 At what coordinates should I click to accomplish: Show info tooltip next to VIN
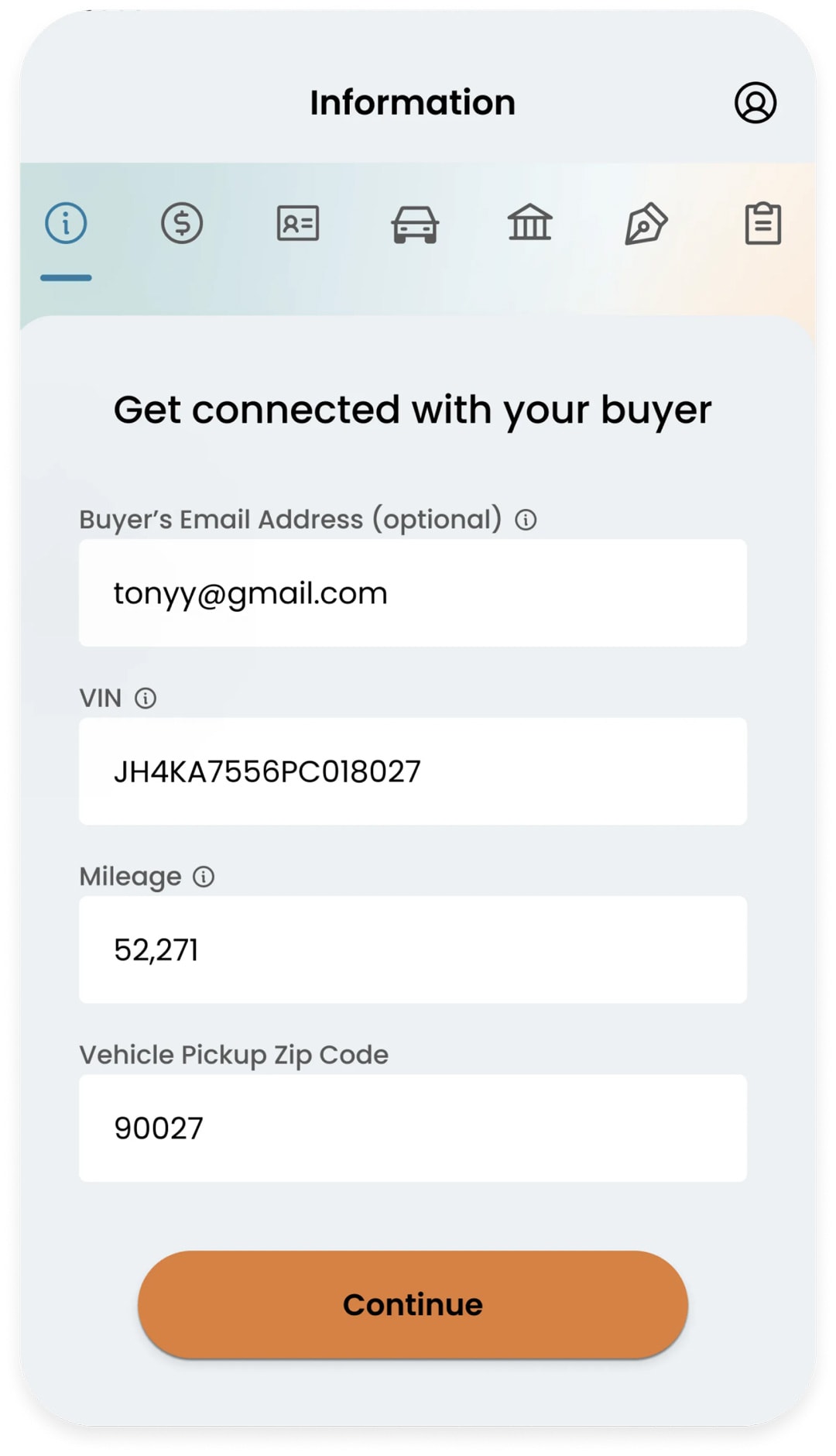(146, 699)
